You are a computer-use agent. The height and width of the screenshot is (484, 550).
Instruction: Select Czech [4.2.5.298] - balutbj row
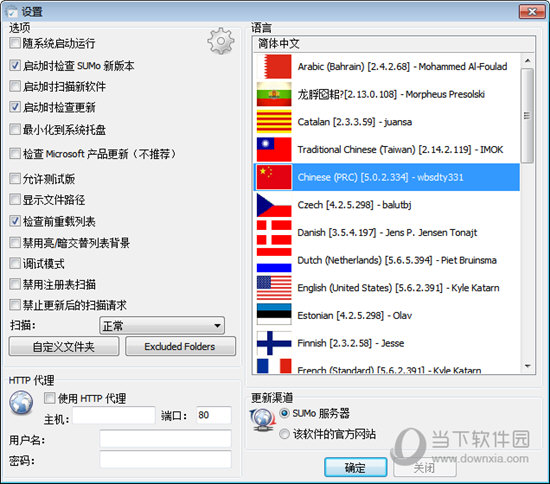click(387, 205)
